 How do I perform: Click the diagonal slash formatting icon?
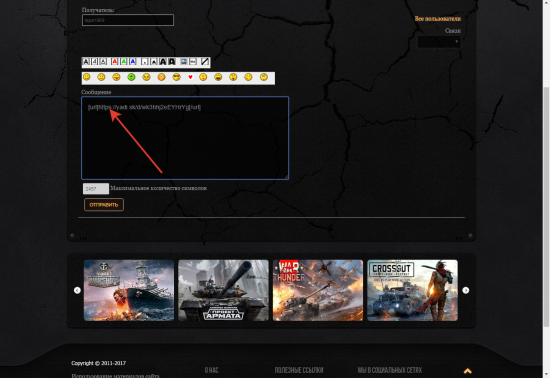tap(205, 62)
